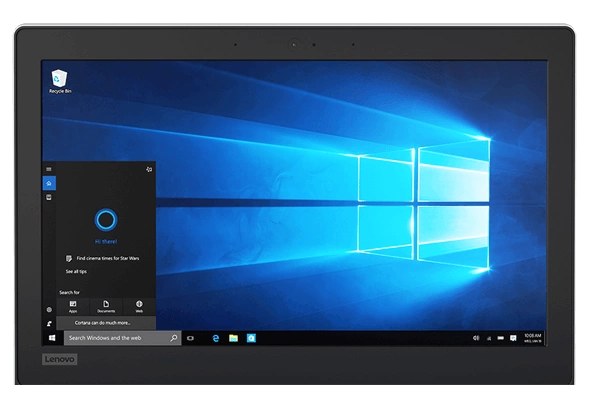Click the magnifier icon in search box

coord(173,338)
